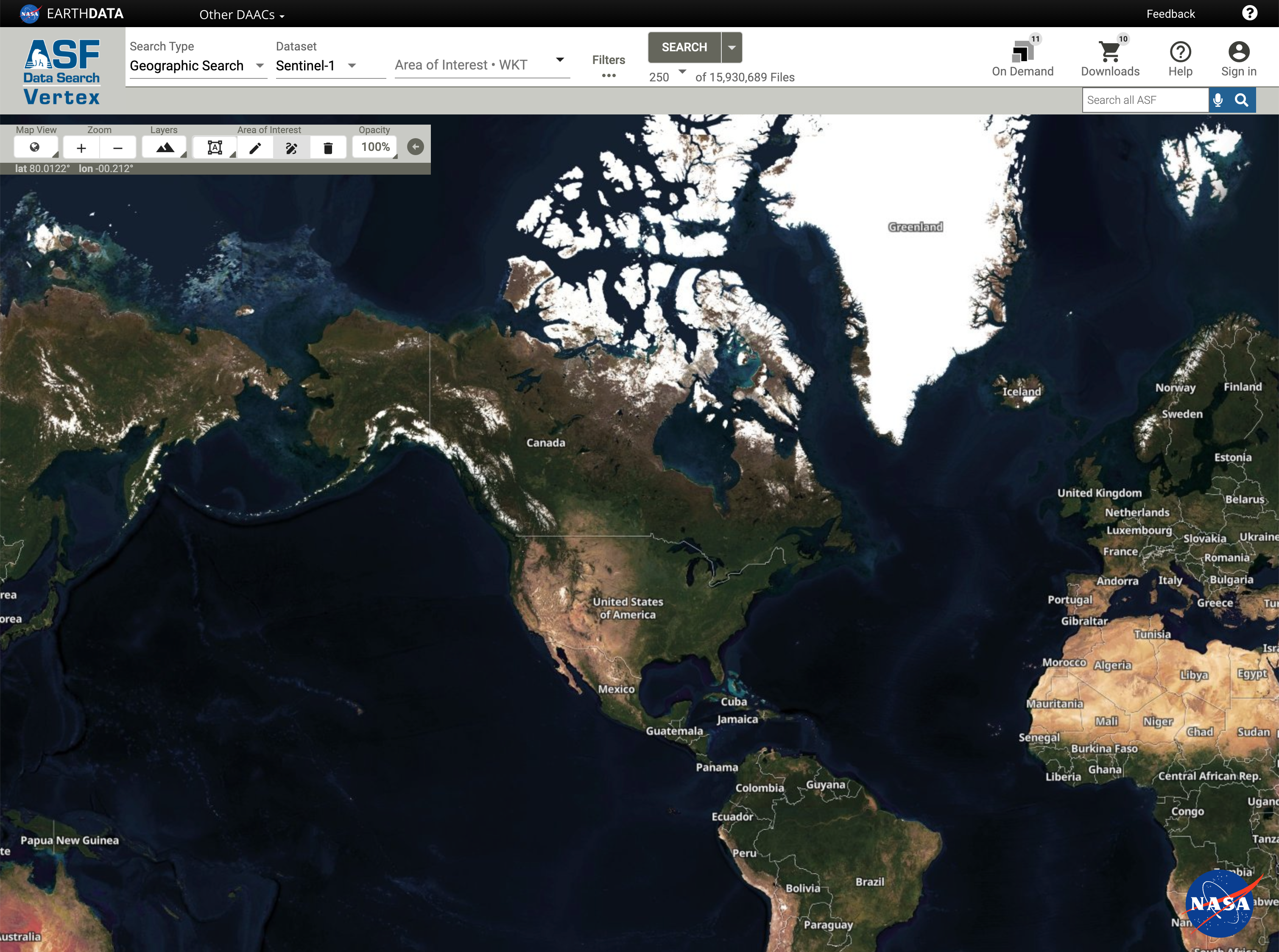Click the latitude longitude readout
The width and height of the screenshot is (1279, 952).
[74, 169]
